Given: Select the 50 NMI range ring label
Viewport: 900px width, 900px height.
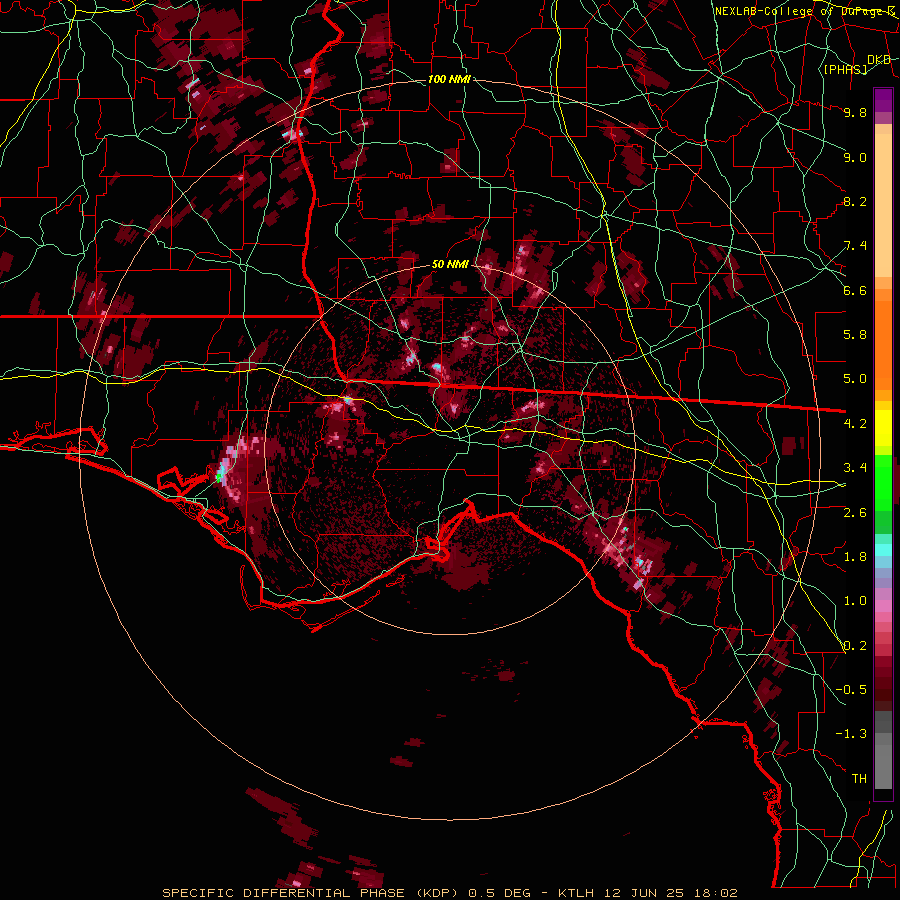Looking at the screenshot, I should click(450, 265).
